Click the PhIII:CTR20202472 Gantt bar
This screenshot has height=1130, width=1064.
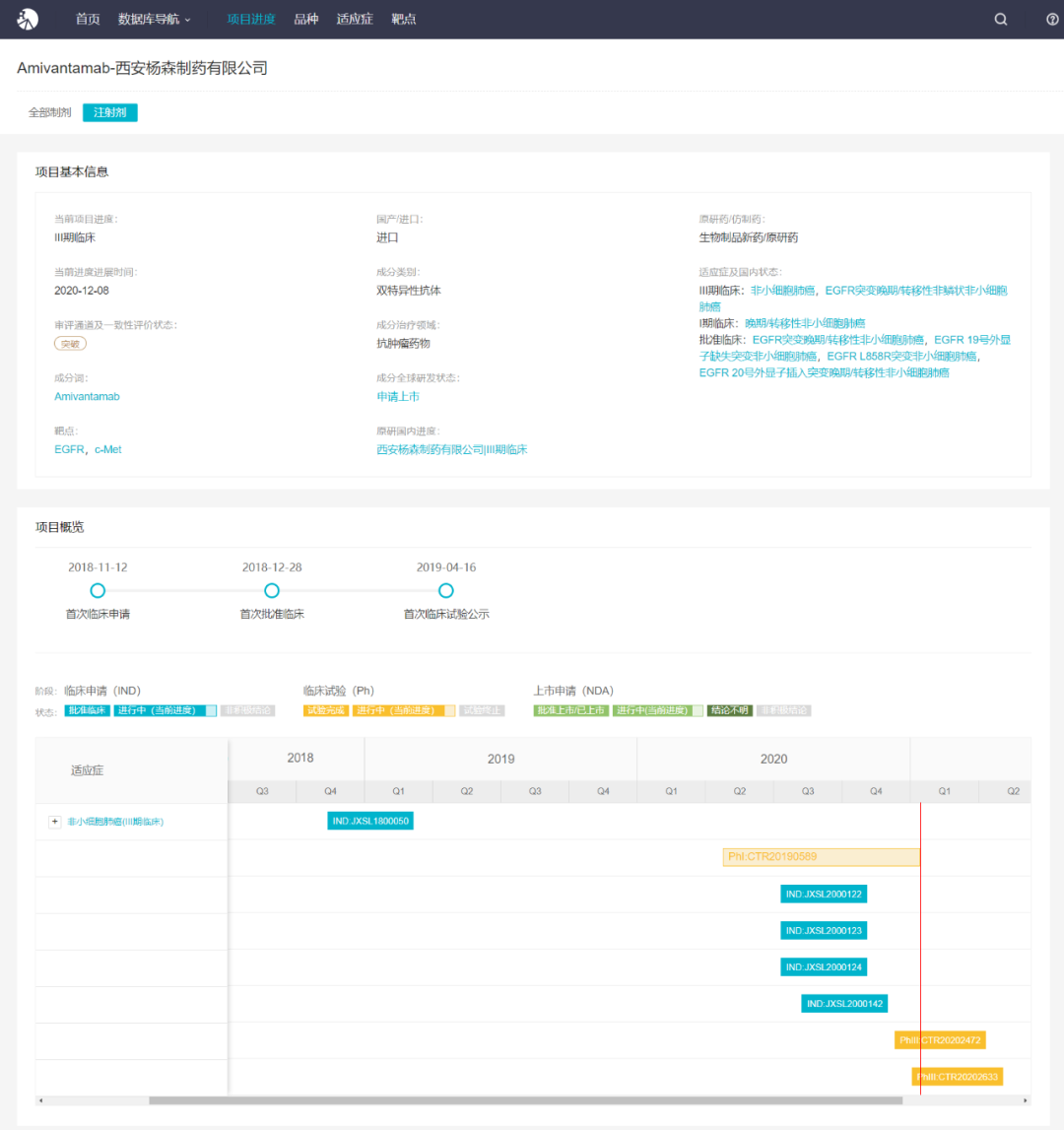tap(940, 1040)
